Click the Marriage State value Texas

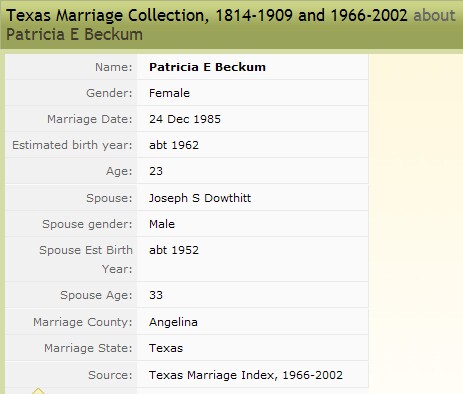[166, 348]
